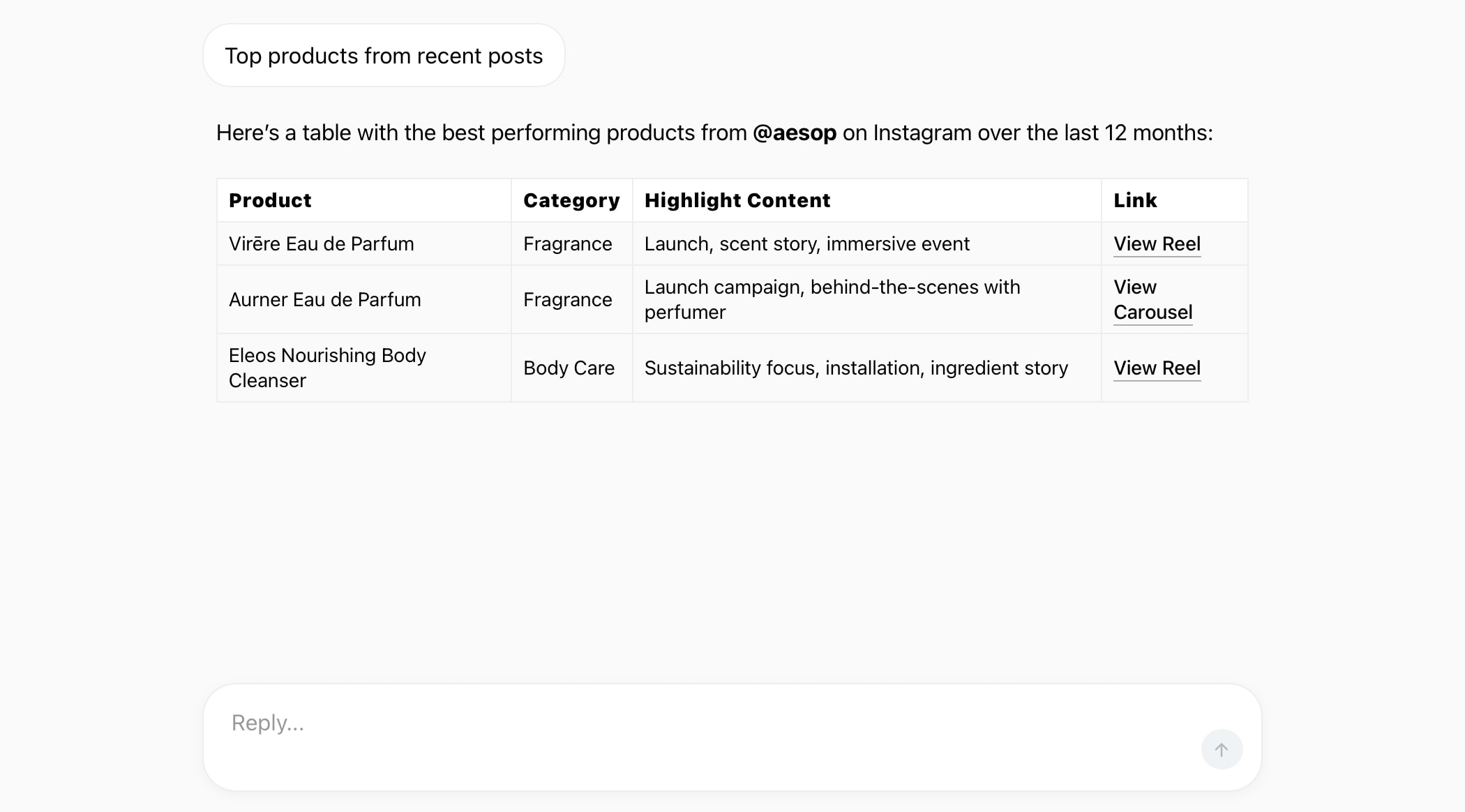Screen dimensions: 1465x812
Task: Select the Aurner Eau de Parfum cell
Action: coord(325,300)
